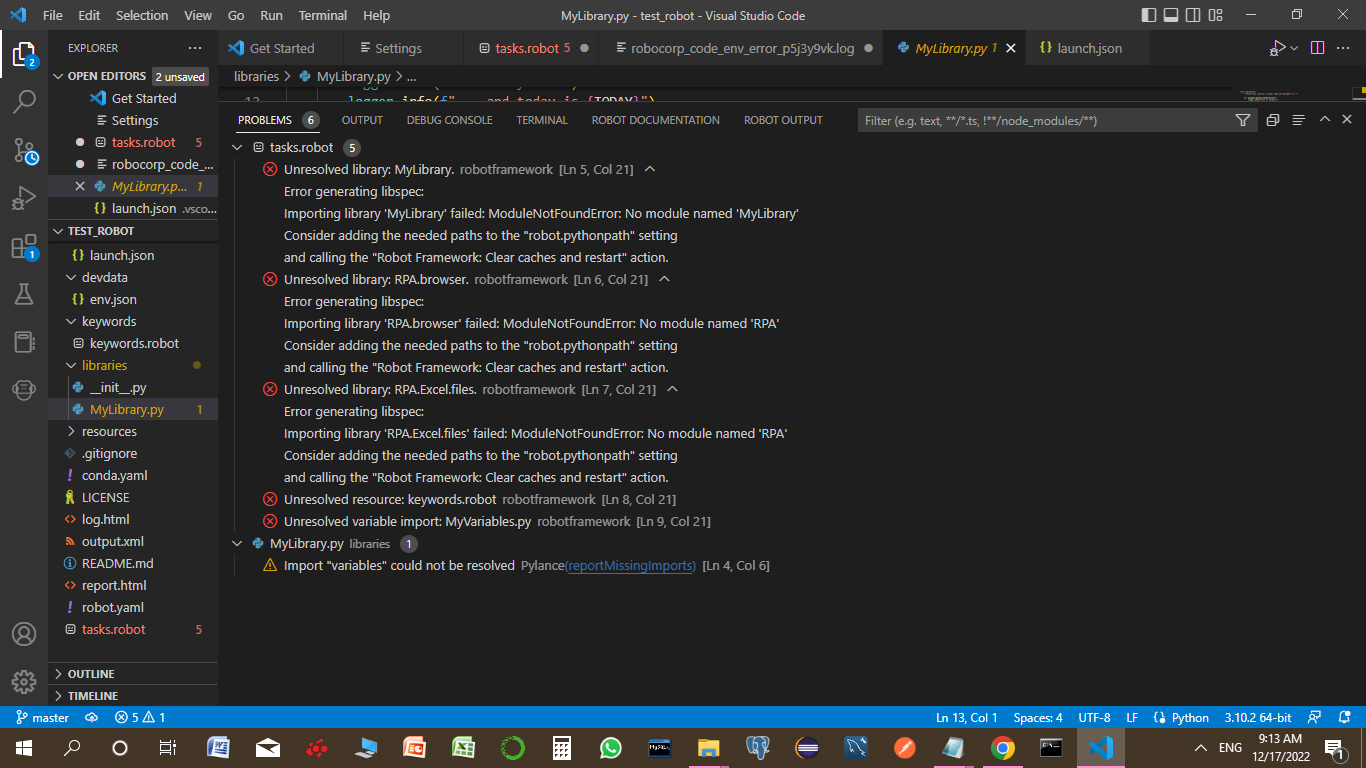Open WhatsApp from the taskbar
The image size is (1366, 768).
(610, 747)
